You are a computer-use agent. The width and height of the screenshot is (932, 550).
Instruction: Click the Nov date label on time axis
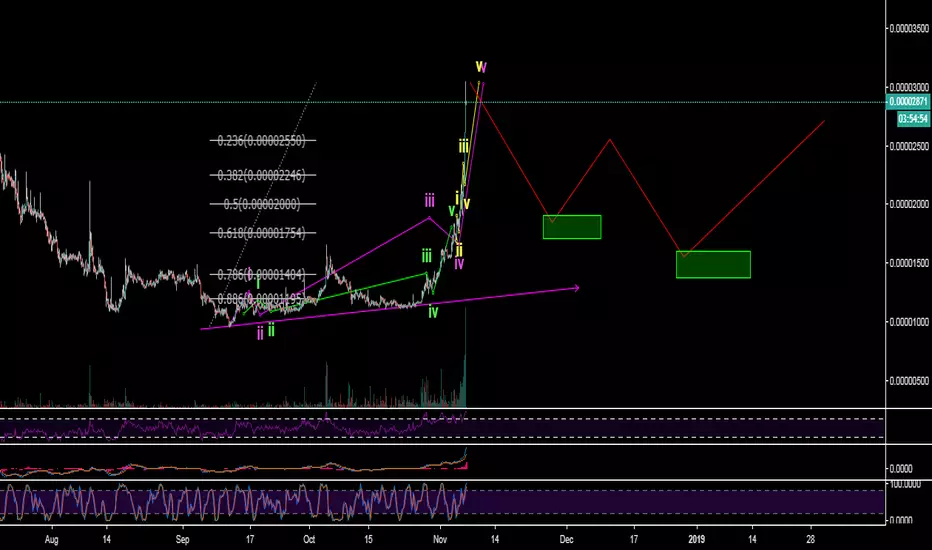tap(440, 540)
